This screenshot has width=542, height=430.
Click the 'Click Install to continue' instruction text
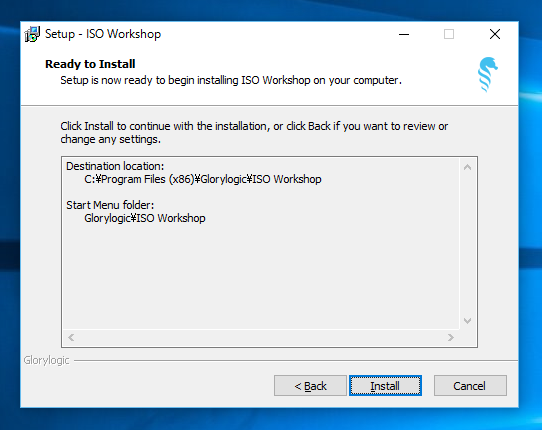click(x=254, y=133)
